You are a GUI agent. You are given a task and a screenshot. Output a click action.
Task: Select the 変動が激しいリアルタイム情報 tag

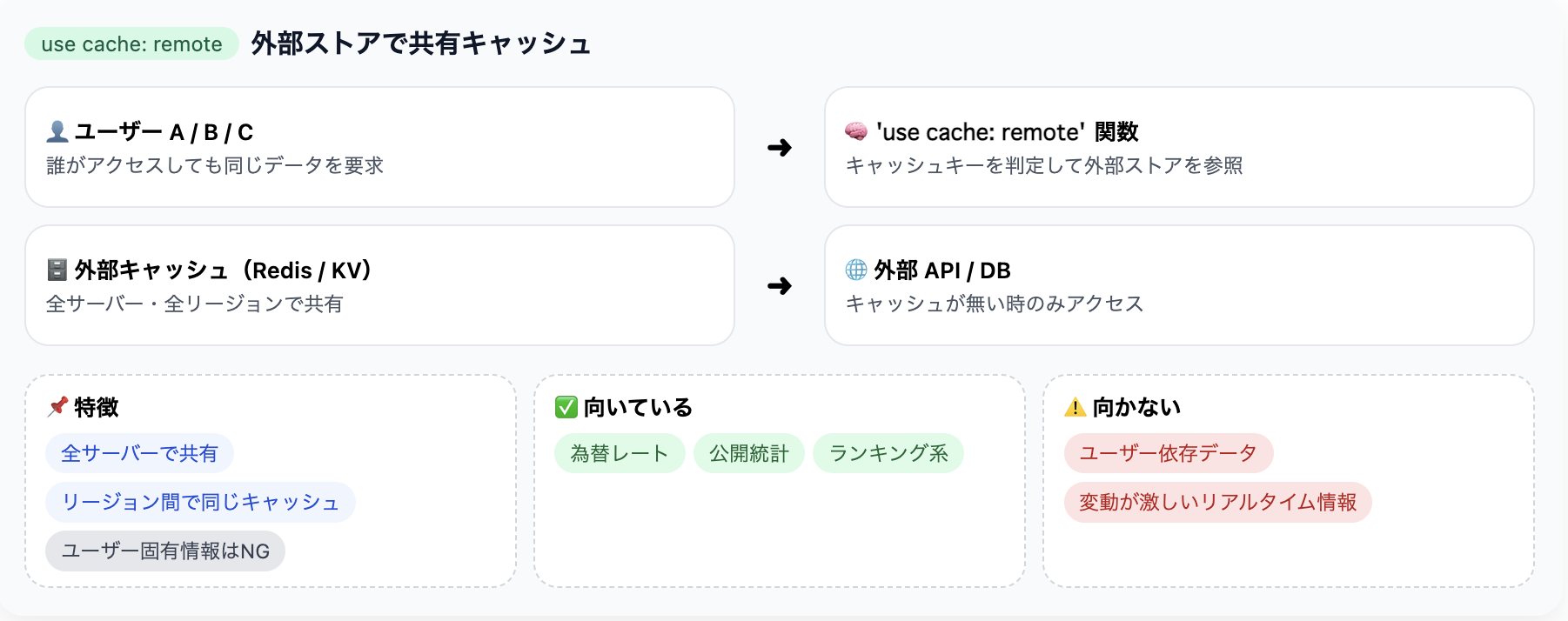click(1217, 502)
